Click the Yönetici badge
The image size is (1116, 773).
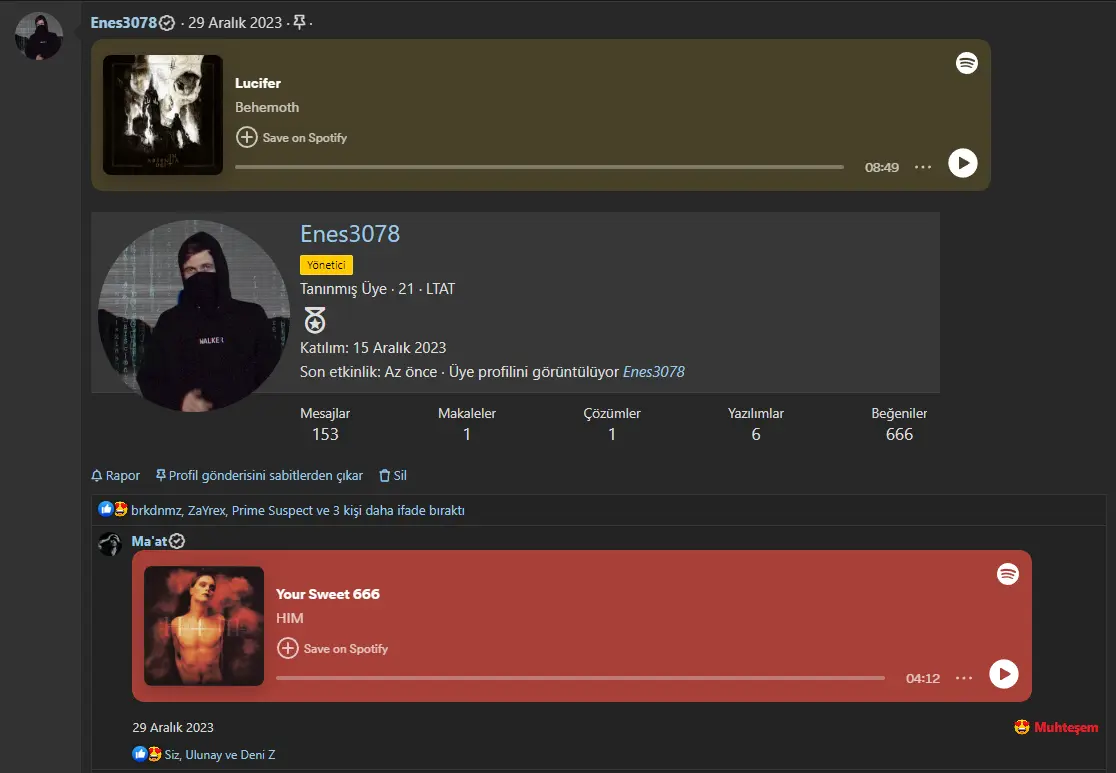pyautogui.click(x=326, y=265)
